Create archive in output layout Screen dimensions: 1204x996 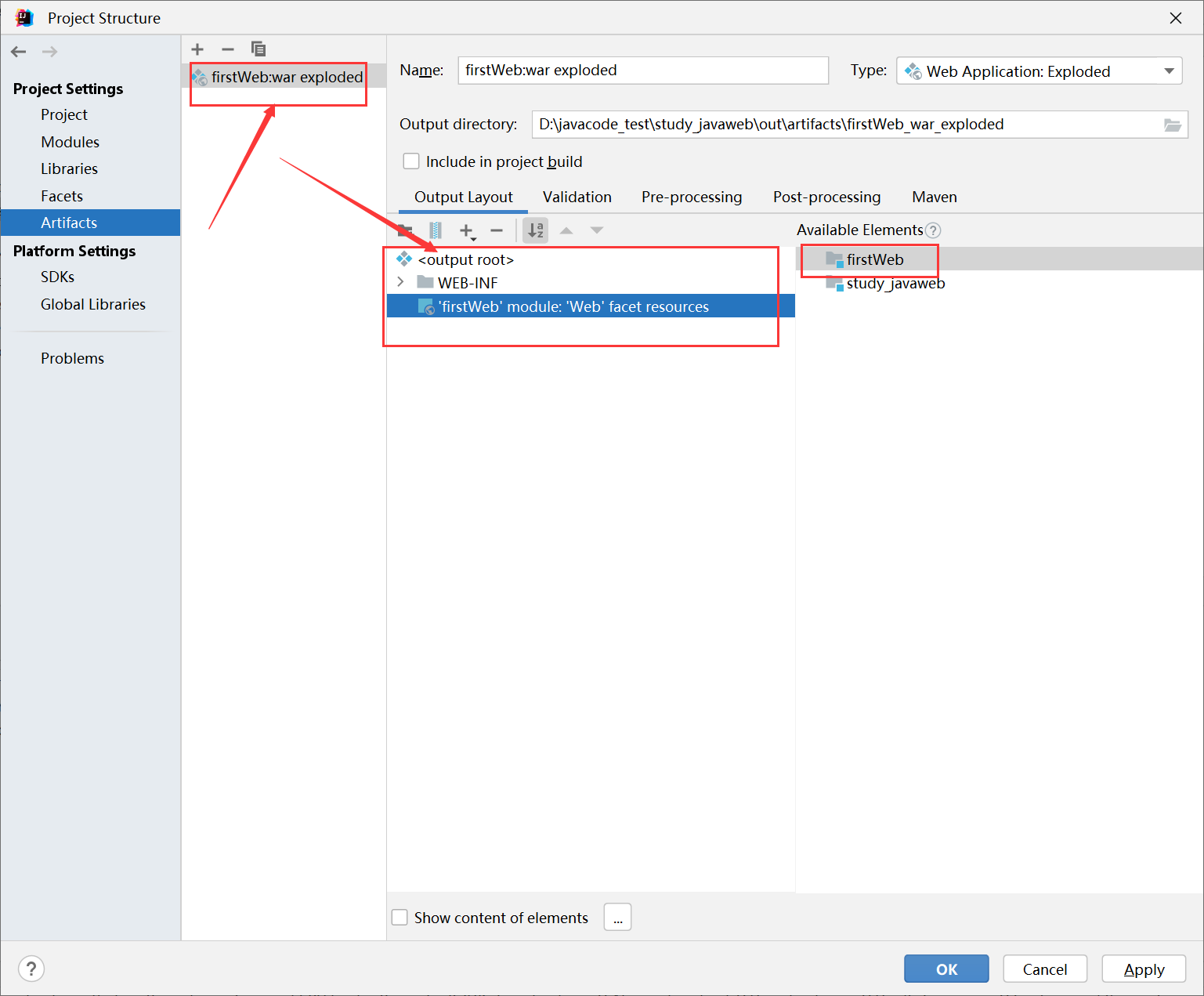tap(436, 230)
